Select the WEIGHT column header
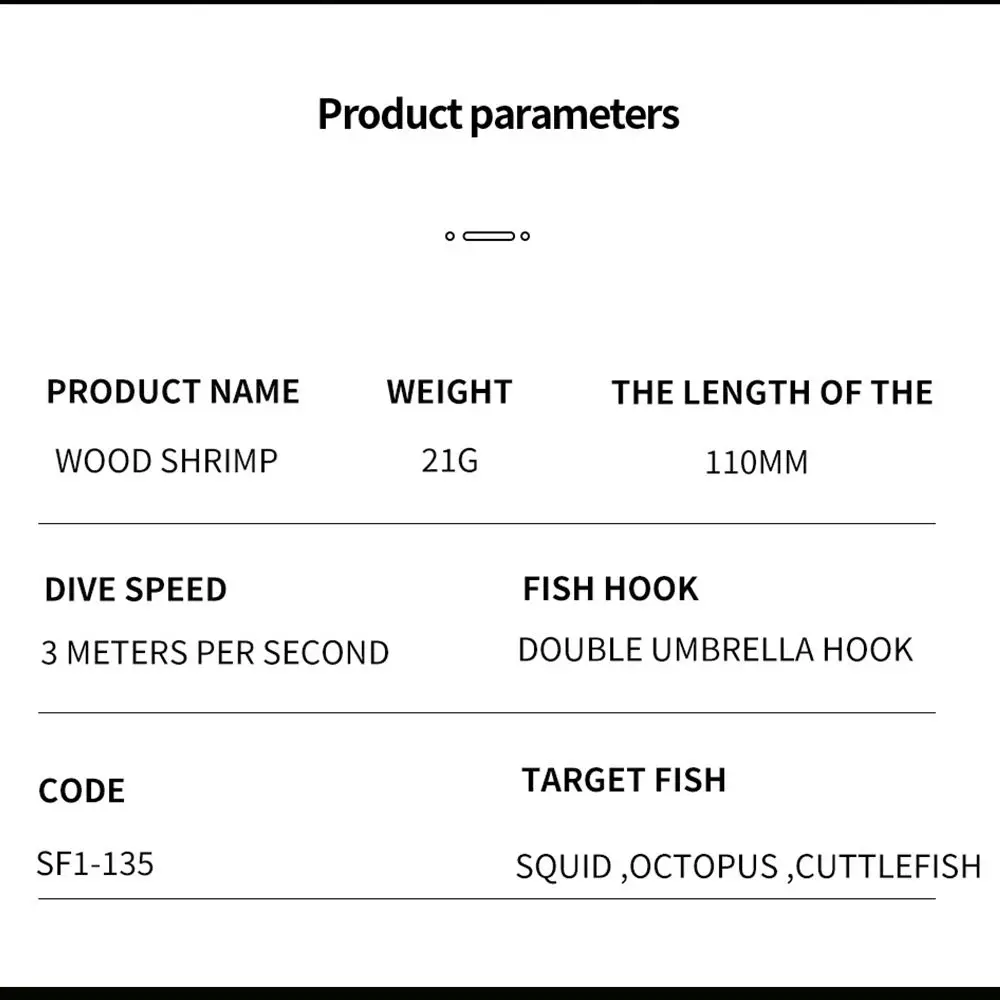The width and height of the screenshot is (1000, 1000). point(449,391)
